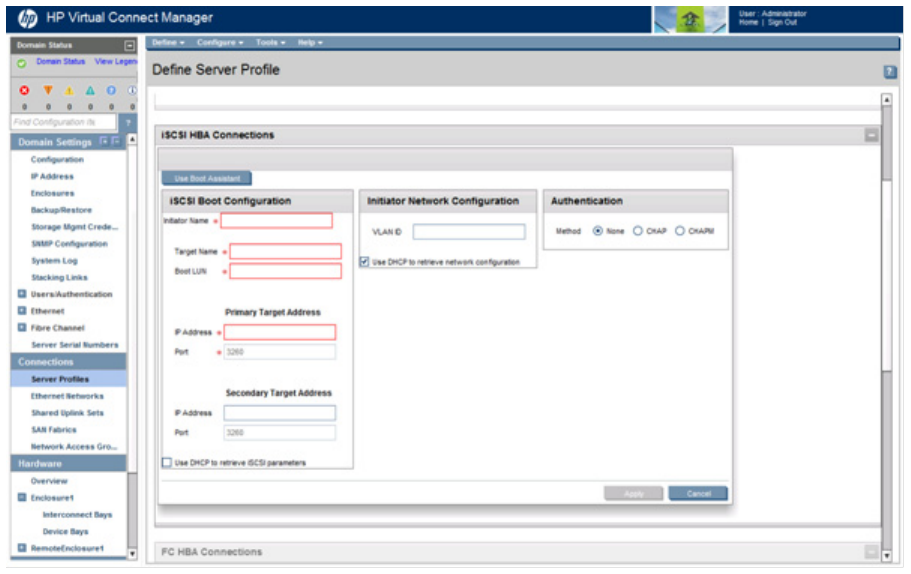Click expand-all icon beside Domain Settings
The width and height of the screenshot is (911, 574).
[x=103, y=141]
